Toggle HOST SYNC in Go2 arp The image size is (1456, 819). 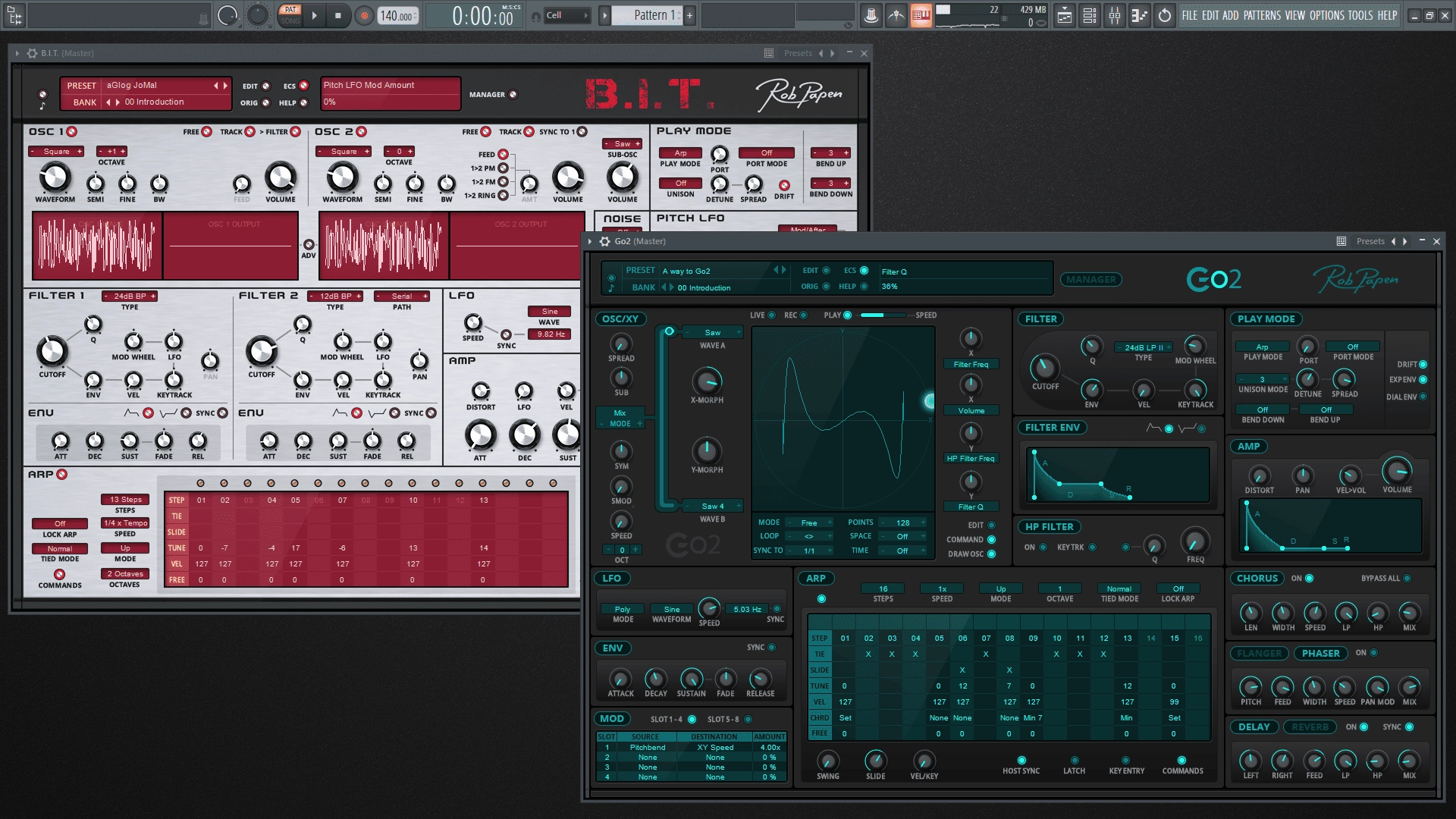[1021, 760]
